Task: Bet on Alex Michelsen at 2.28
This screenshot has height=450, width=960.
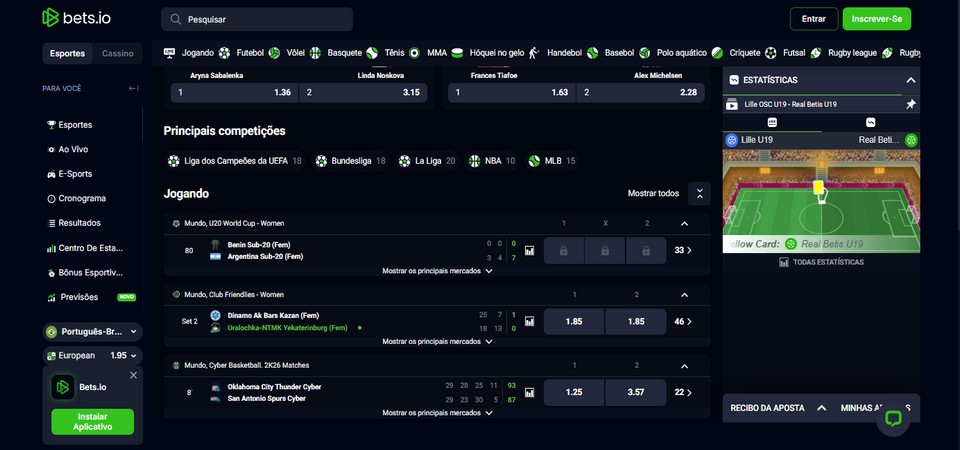Action: (641, 92)
